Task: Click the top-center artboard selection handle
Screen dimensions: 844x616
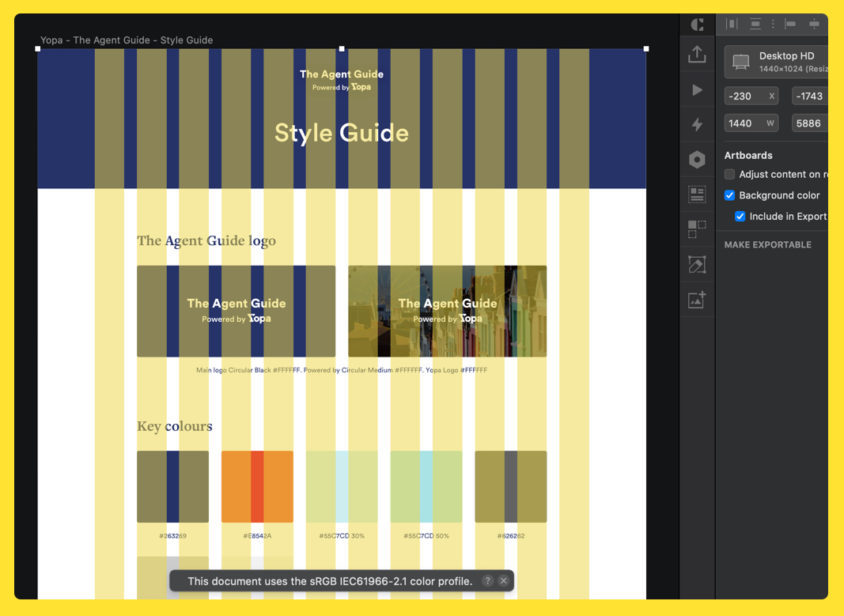Action: [x=342, y=48]
